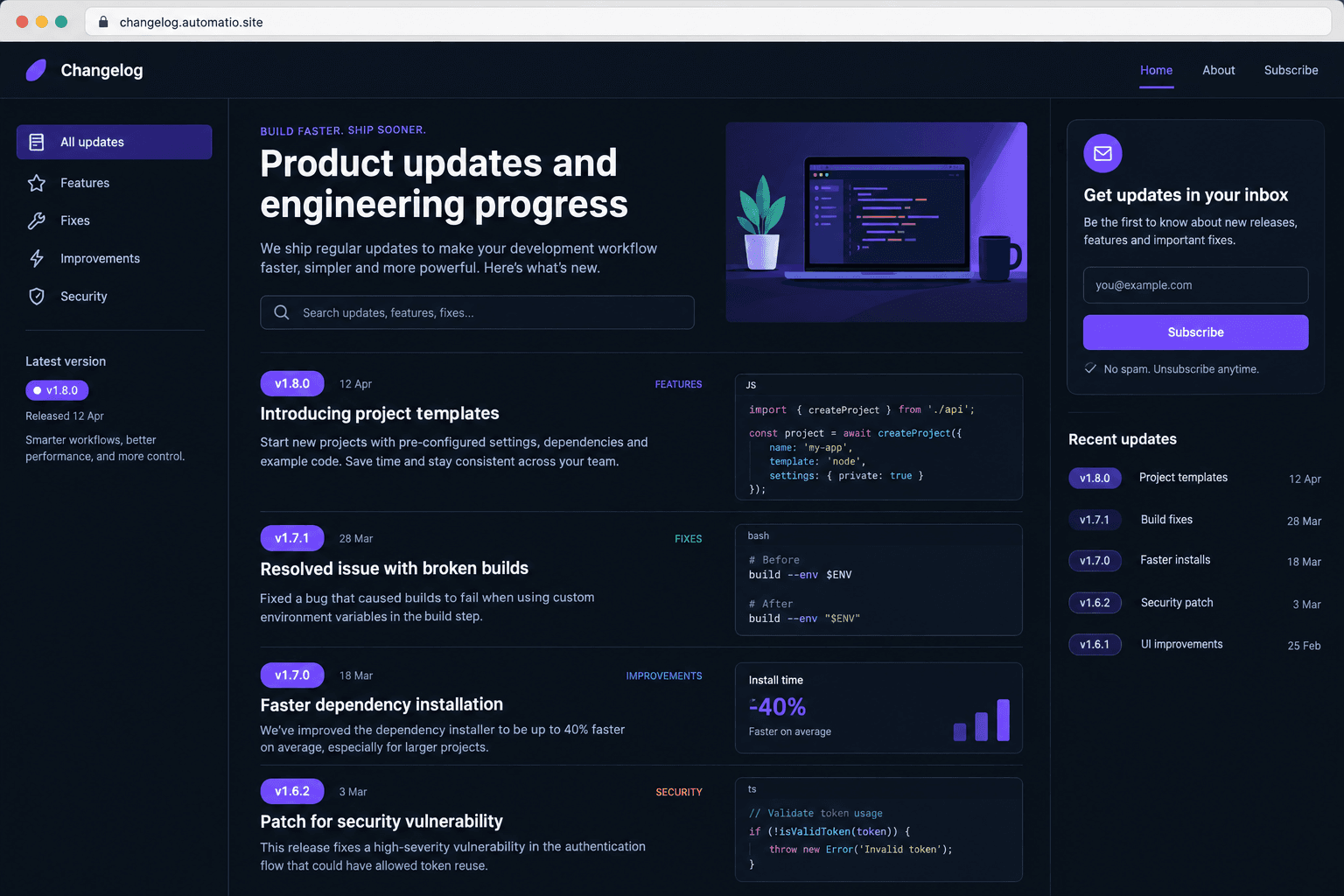Open Resolved issue with broken builds entry
This screenshot has width=1344, height=896.
click(395, 568)
